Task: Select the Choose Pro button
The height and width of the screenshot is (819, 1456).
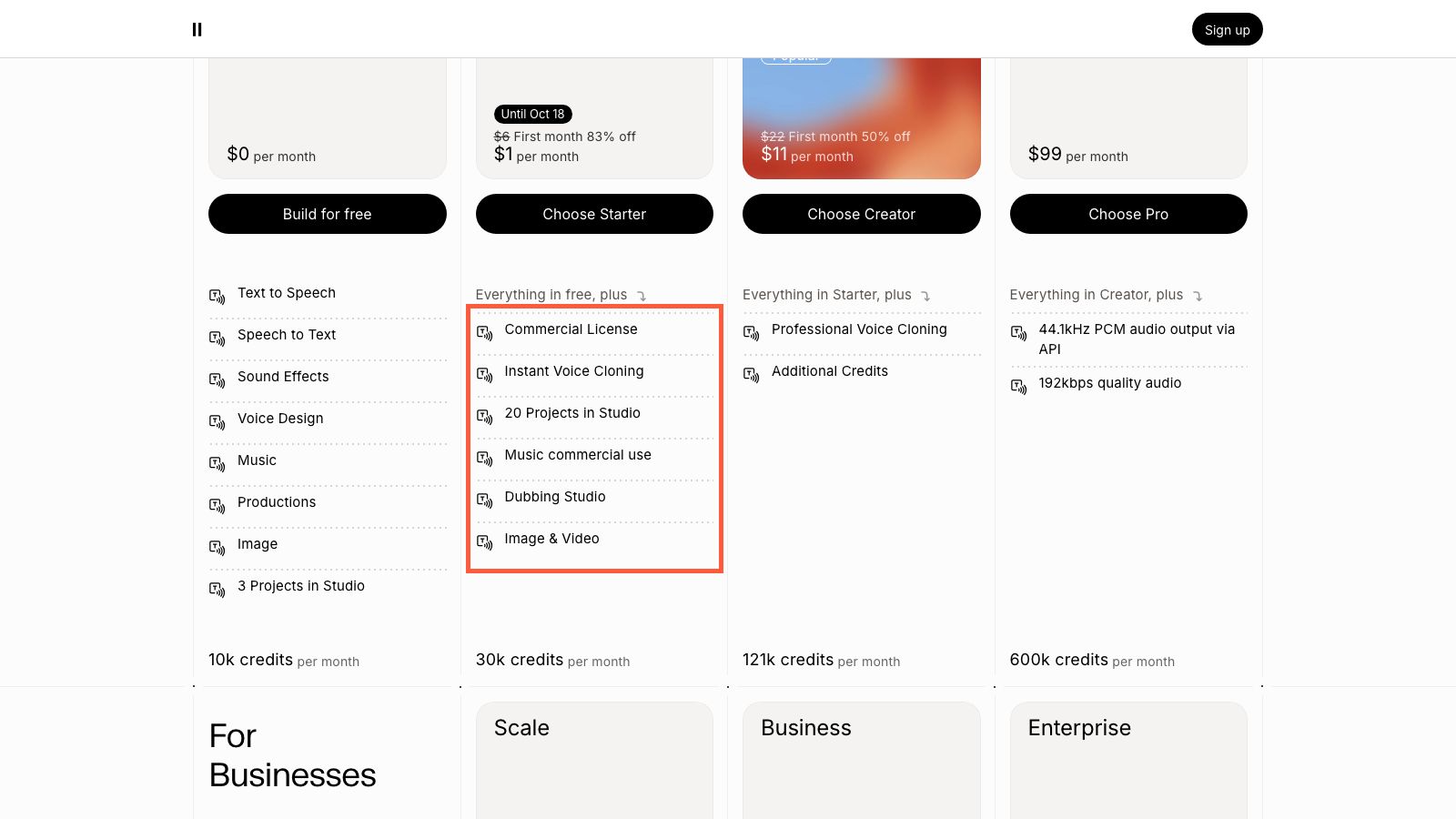Action: [x=1128, y=214]
